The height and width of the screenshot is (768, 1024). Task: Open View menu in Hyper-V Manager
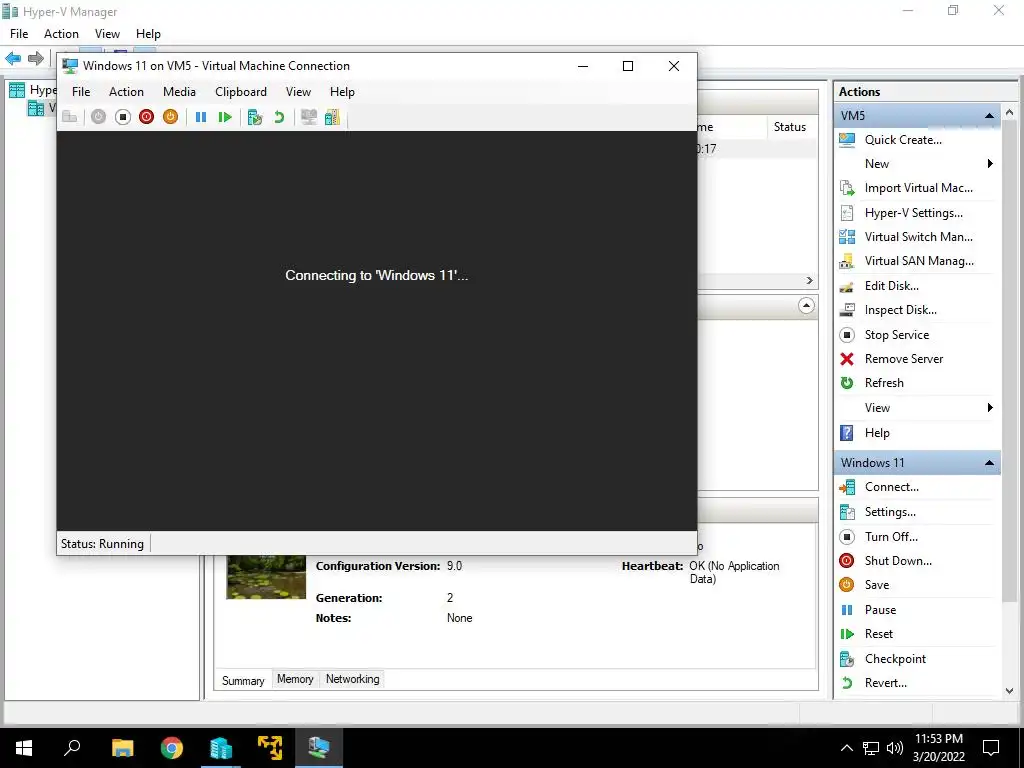[x=107, y=34]
